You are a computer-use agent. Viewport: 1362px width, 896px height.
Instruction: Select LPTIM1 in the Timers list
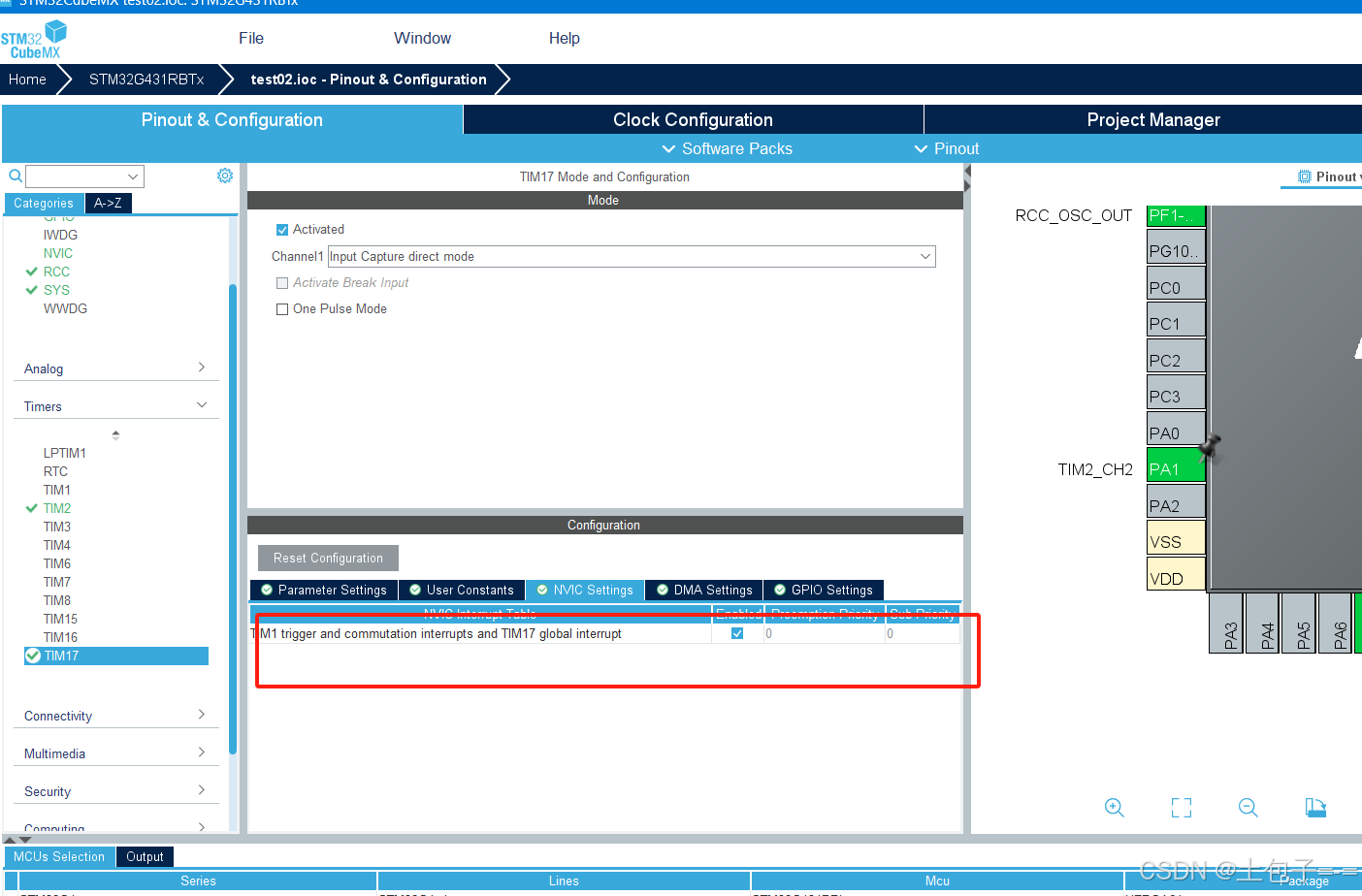coord(65,453)
